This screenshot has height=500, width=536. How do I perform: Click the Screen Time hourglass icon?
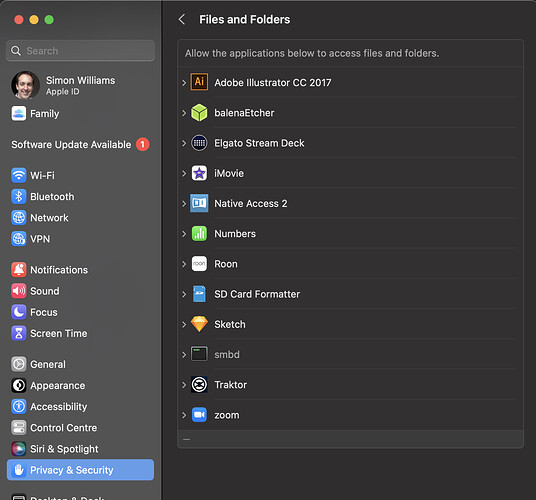tap(19, 333)
